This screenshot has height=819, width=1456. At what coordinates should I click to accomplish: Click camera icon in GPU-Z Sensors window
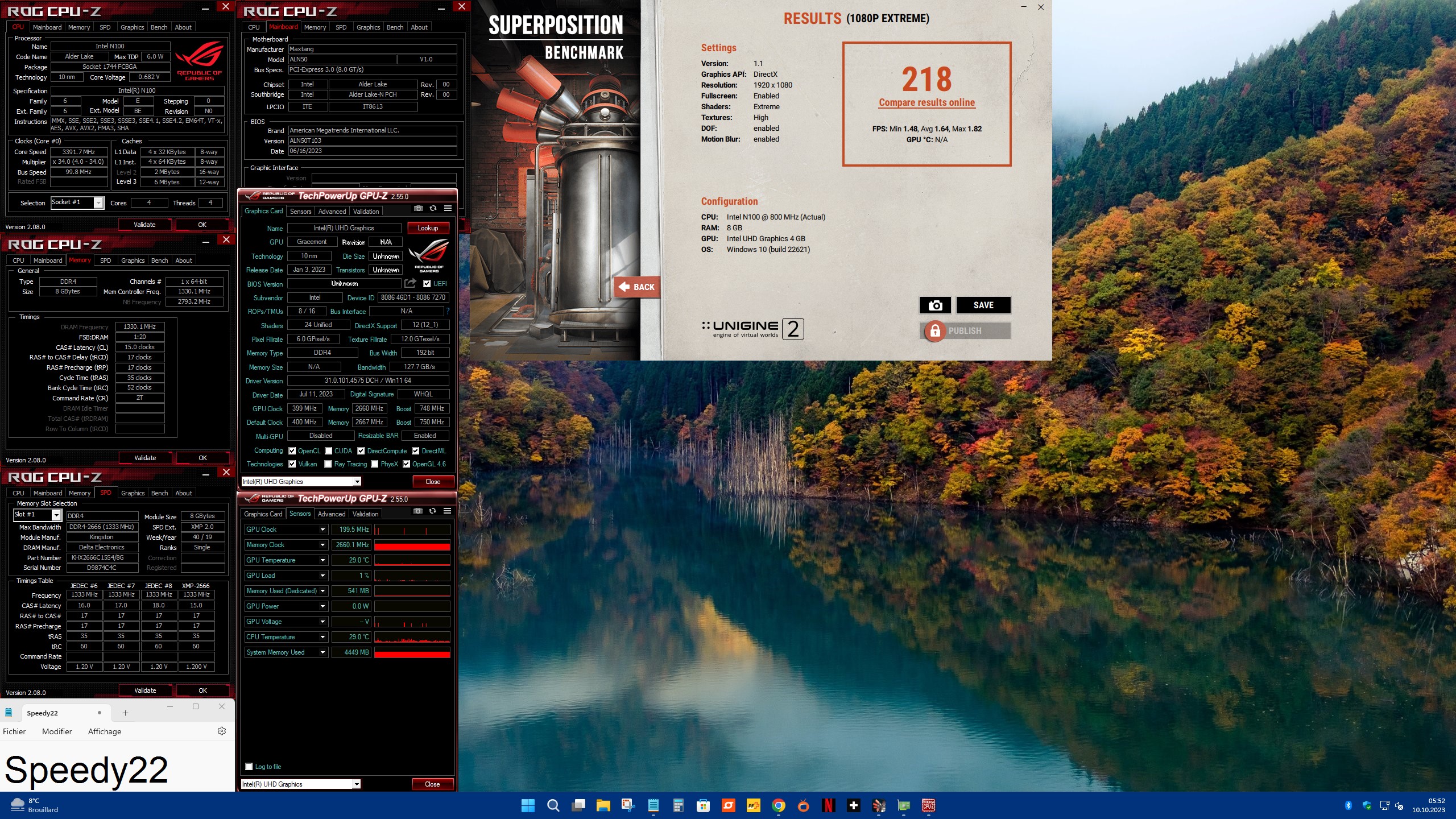point(418,511)
